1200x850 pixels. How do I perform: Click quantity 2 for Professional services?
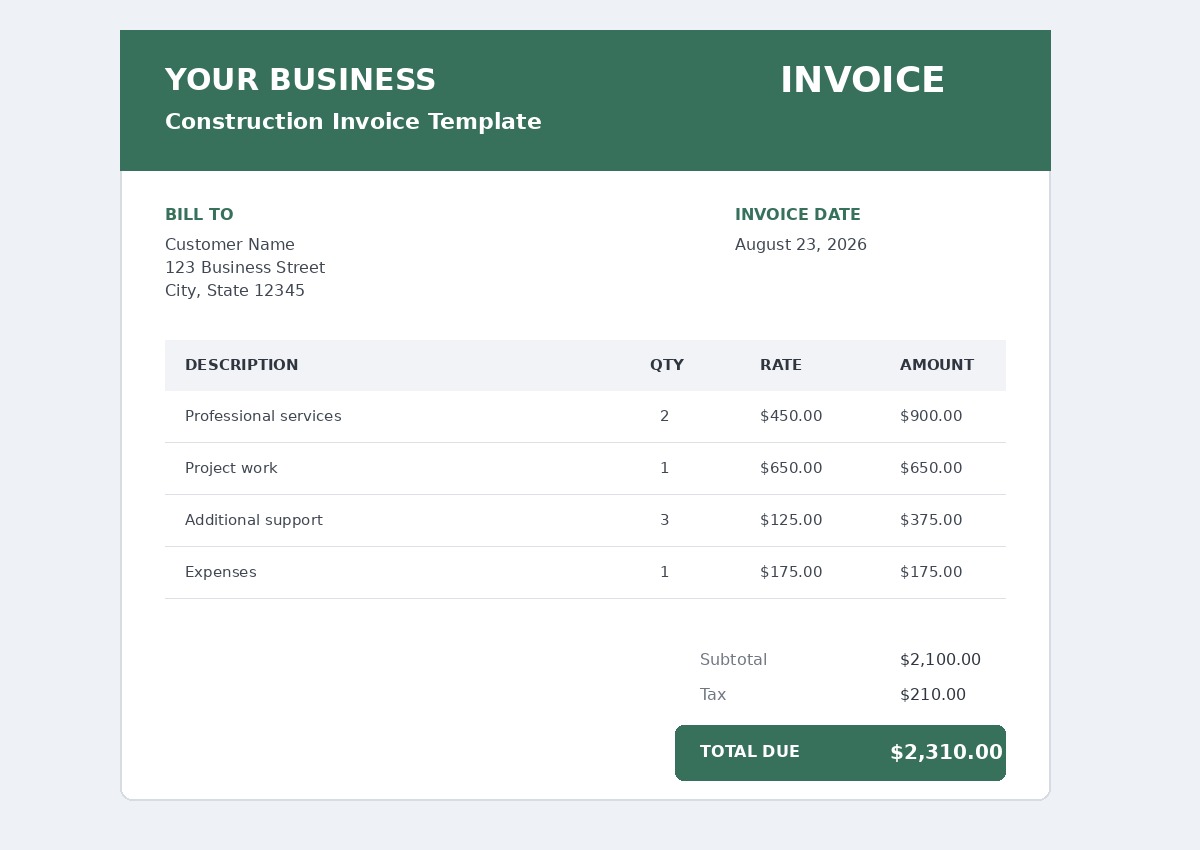[665, 416]
